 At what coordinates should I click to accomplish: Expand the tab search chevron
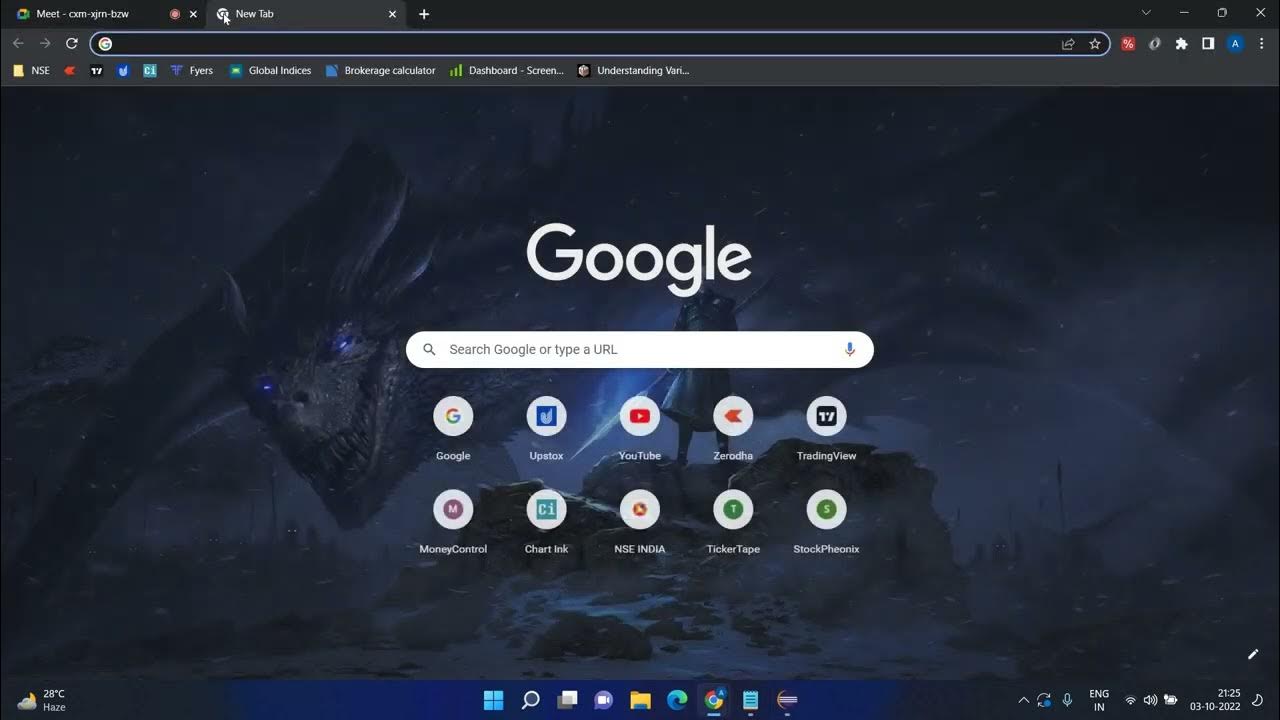1146,13
